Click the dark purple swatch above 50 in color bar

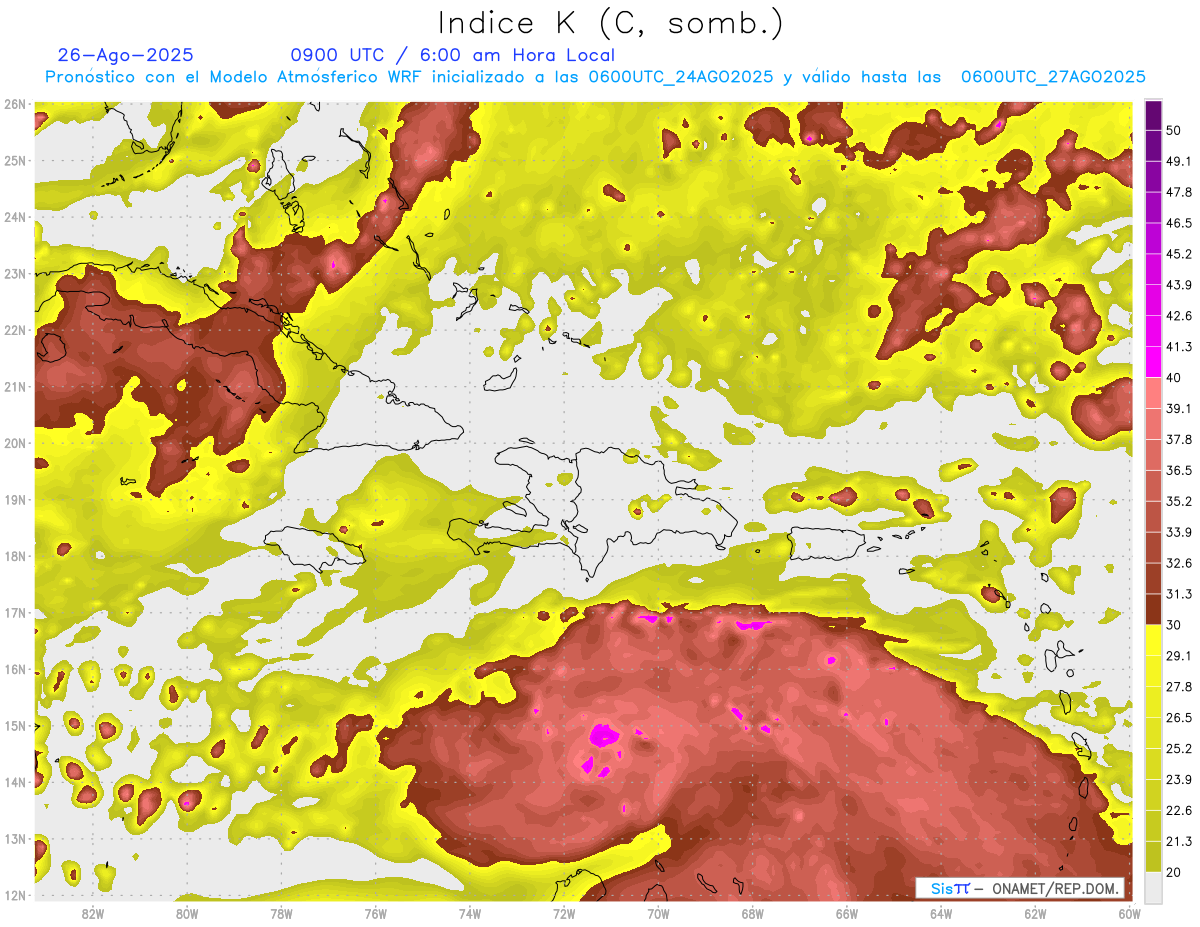click(x=1153, y=115)
